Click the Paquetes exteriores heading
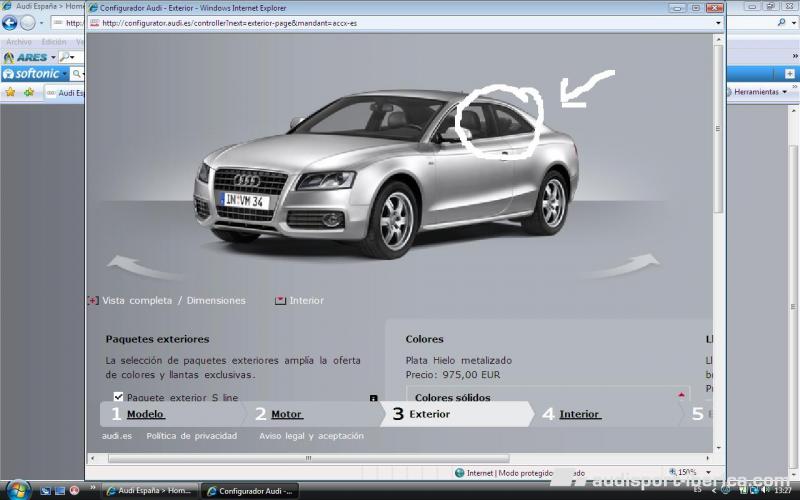 point(157,339)
